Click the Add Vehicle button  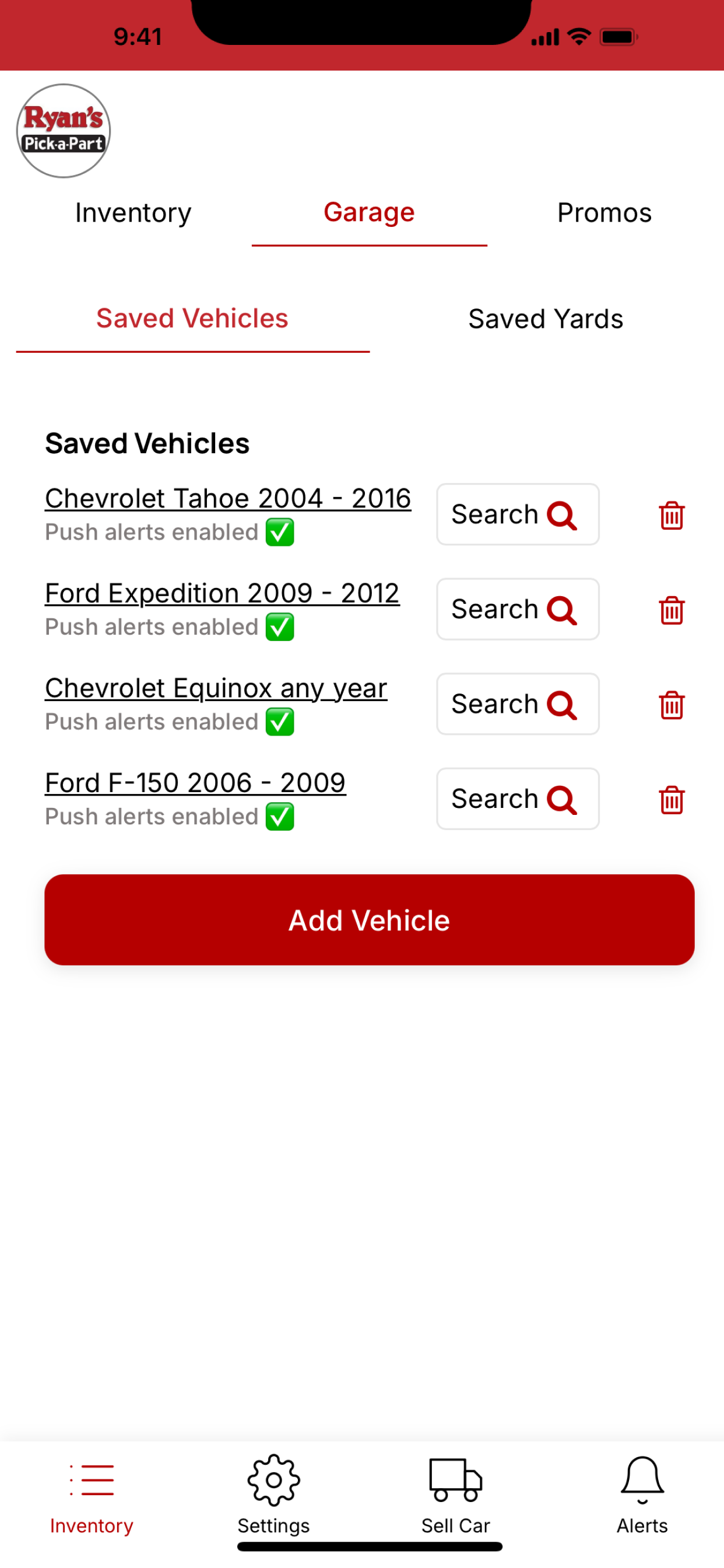pos(370,920)
